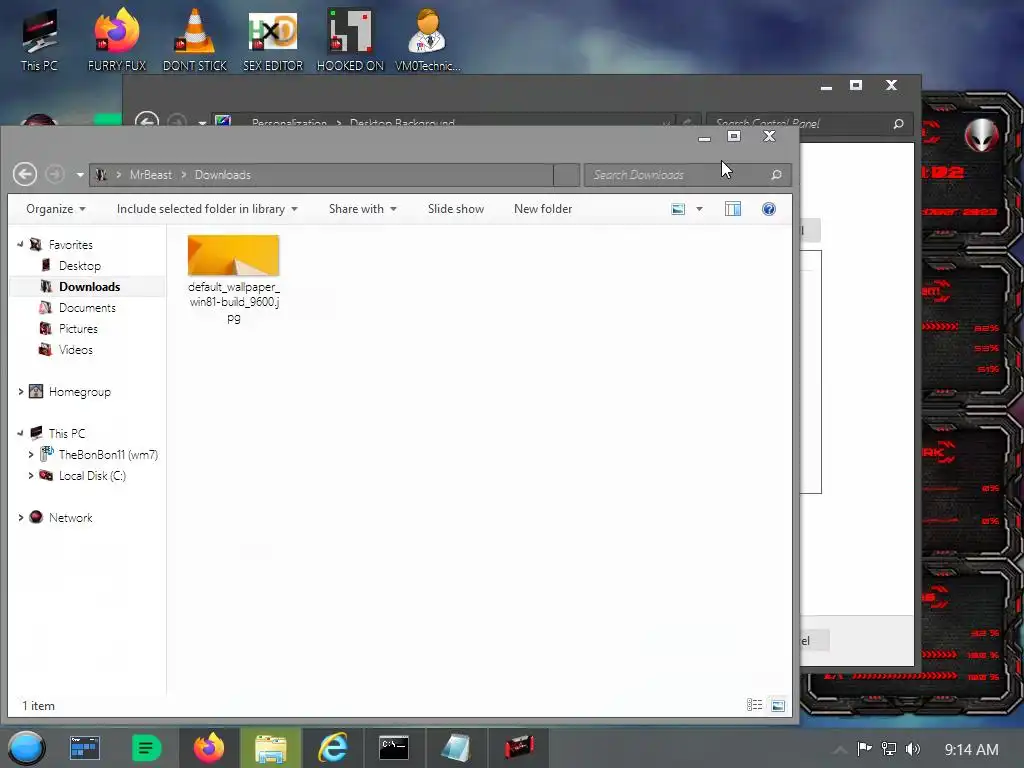Click the search magnifier in Downloads window
This screenshot has height=768, width=1024.
point(776,175)
